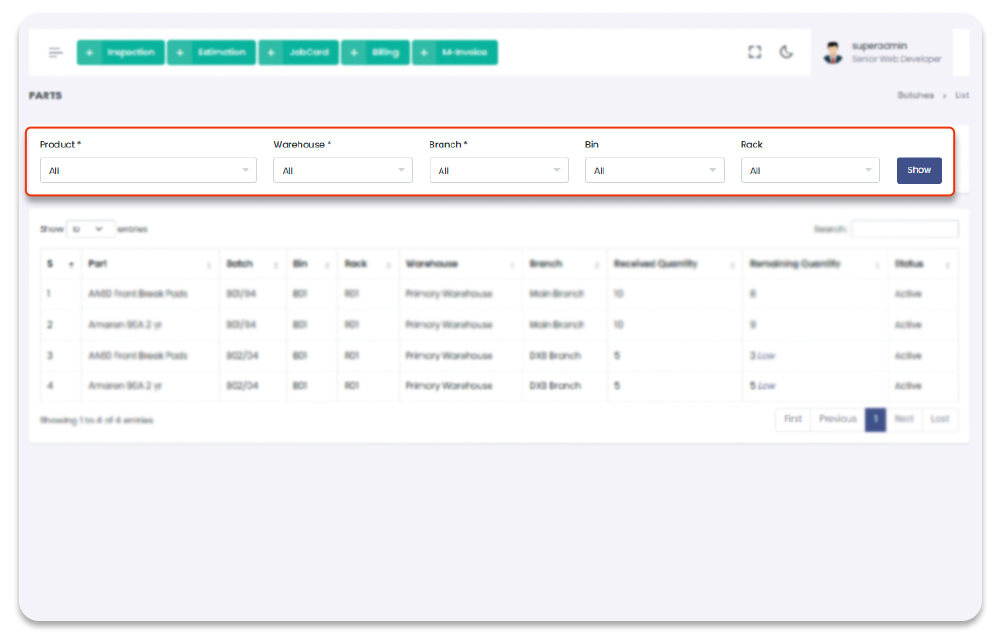Sort table by Status column
The width and height of the screenshot is (1000, 633).
(922, 264)
